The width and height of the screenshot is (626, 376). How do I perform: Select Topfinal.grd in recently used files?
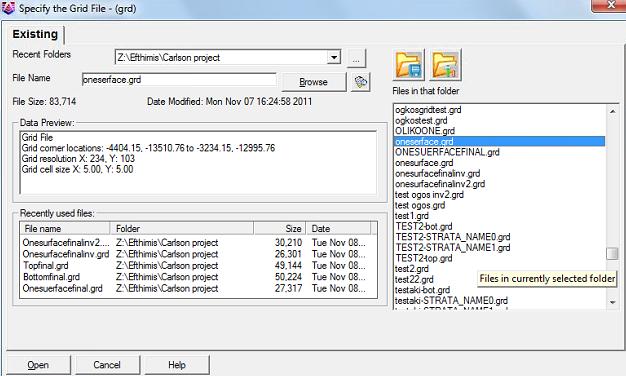click(x=46, y=265)
